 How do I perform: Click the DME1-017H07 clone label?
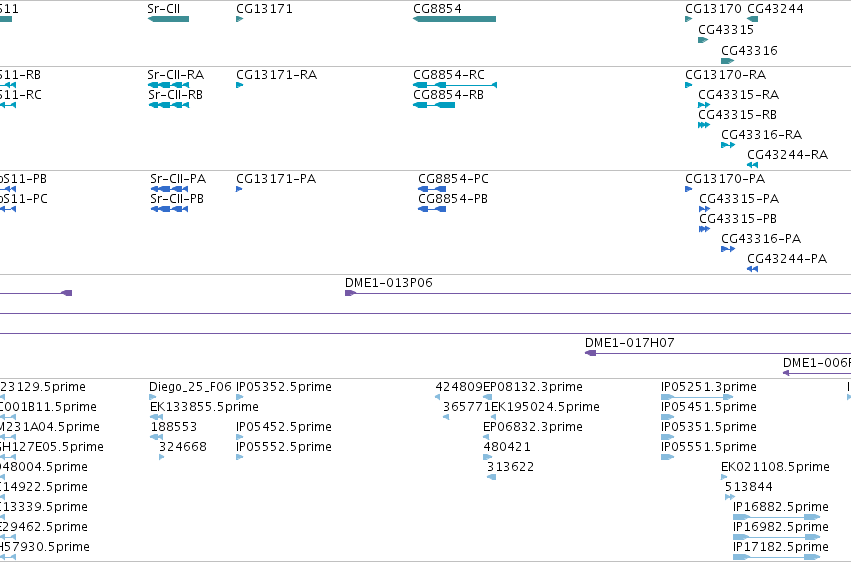(630, 343)
